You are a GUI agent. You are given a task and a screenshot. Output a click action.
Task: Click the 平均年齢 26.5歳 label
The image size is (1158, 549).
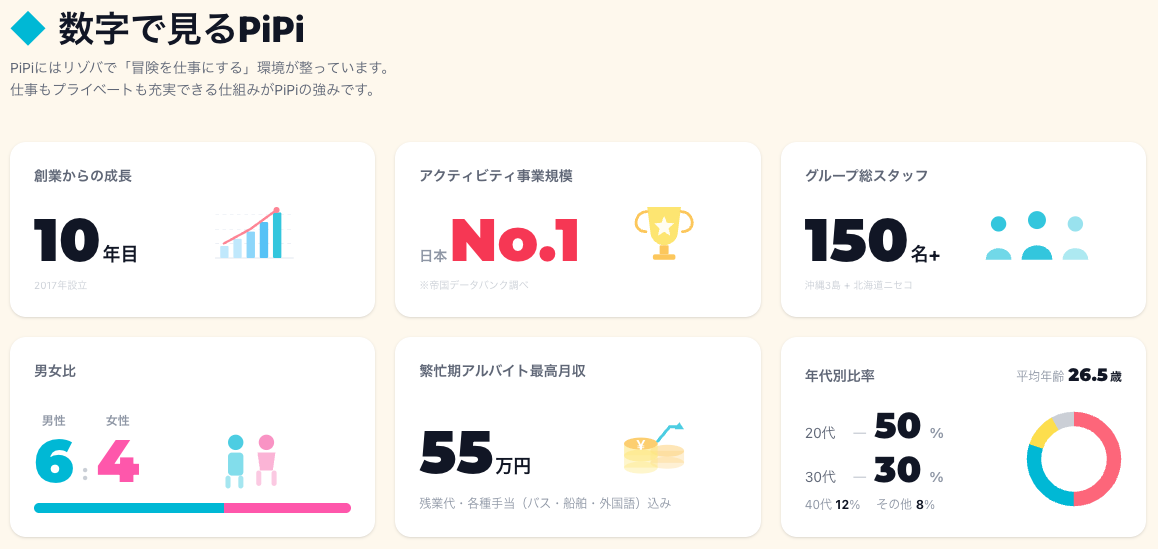tap(1068, 376)
